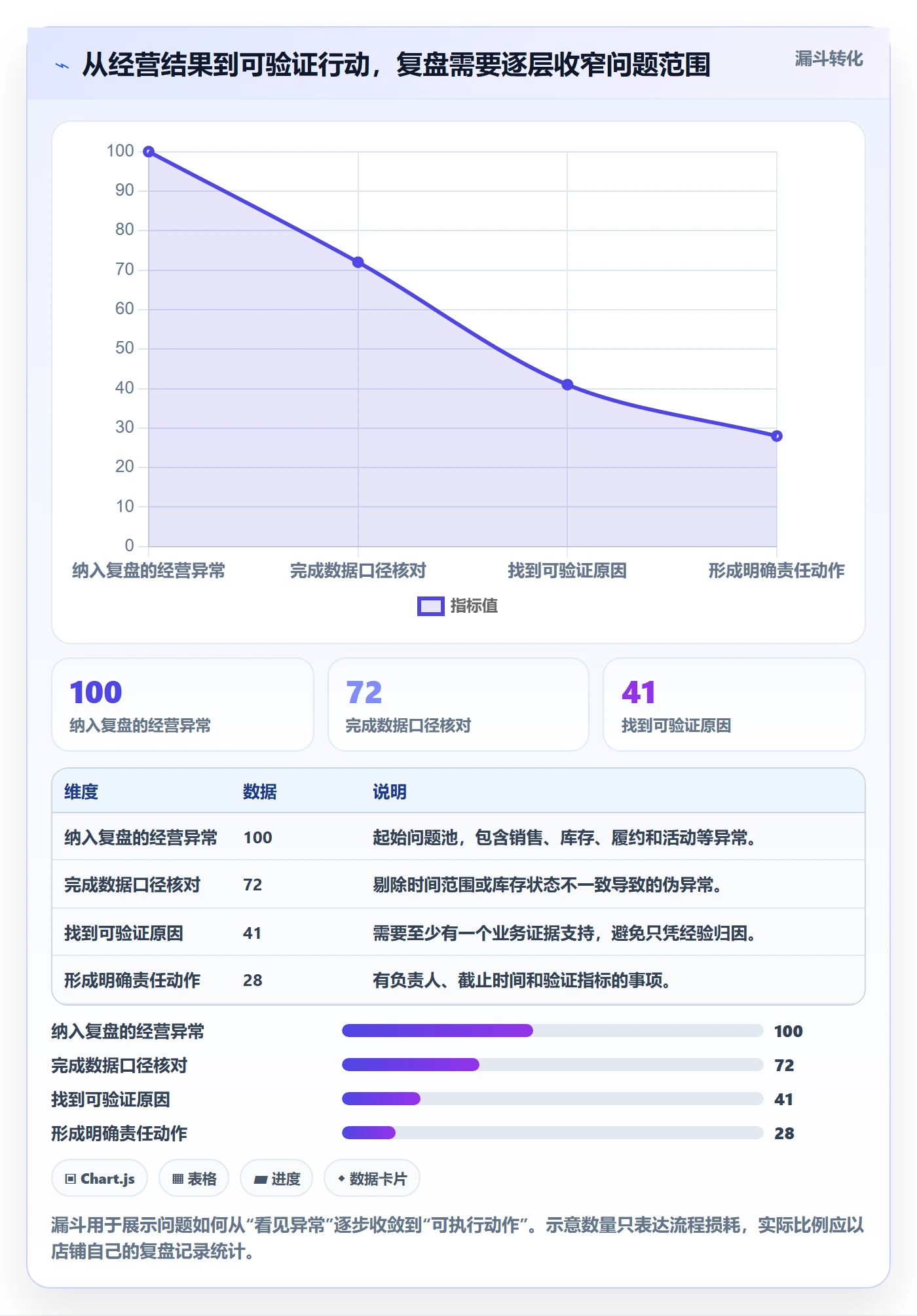917x1316 pixels.
Task: Click the chart data point at value 41
Action: [x=567, y=385]
